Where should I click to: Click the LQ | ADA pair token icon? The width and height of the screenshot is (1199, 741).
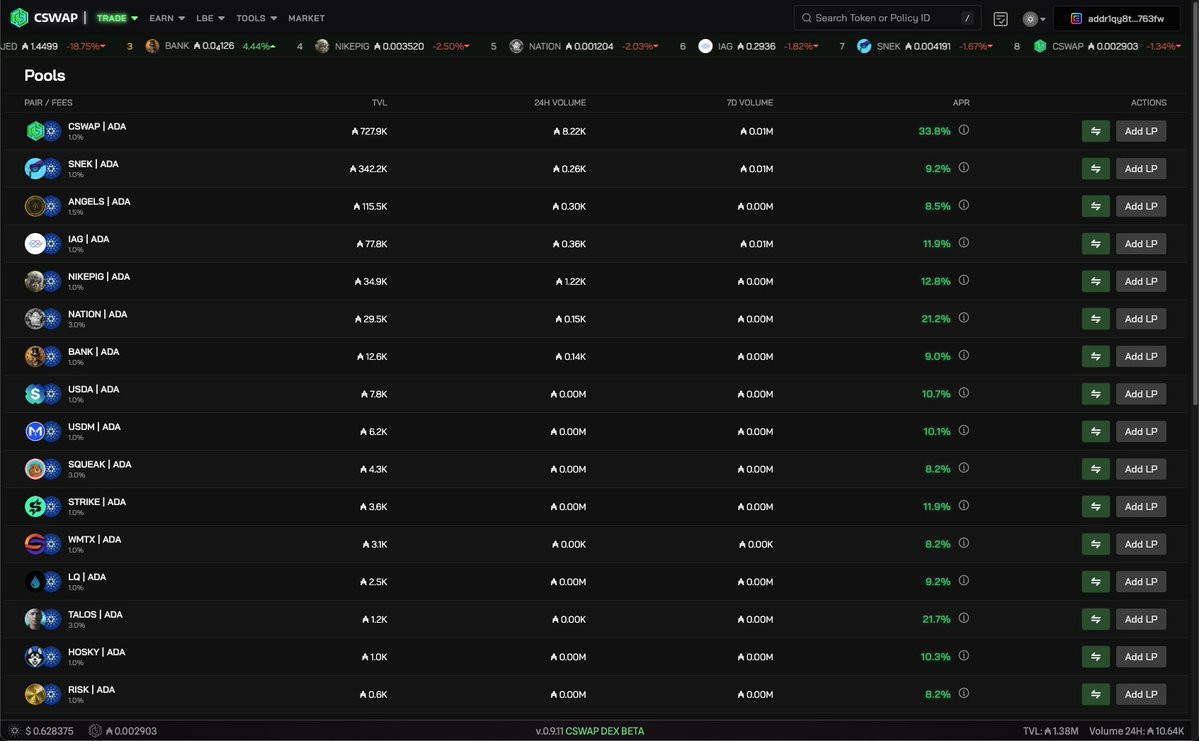pyautogui.click(x=42, y=581)
